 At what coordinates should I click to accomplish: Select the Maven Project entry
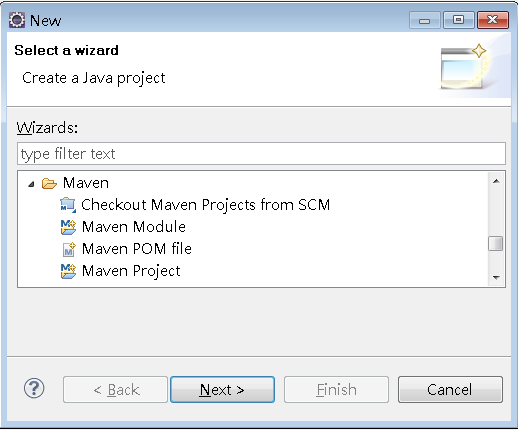[131, 271]
